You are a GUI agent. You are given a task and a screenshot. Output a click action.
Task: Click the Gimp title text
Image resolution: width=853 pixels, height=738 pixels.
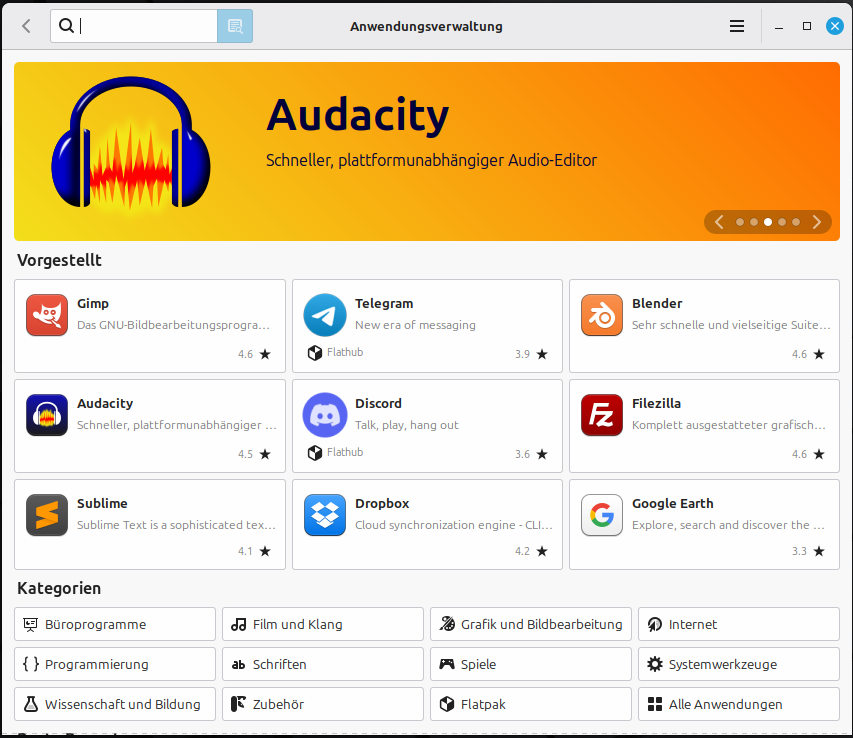pyautogui.click(x=92, y=303)
